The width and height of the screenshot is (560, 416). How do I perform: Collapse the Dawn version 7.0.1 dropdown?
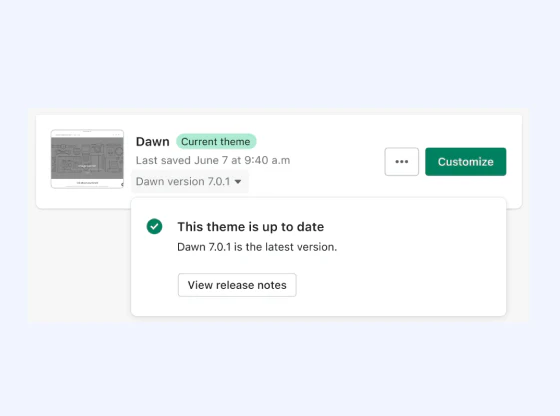click(x=189, y=181)
